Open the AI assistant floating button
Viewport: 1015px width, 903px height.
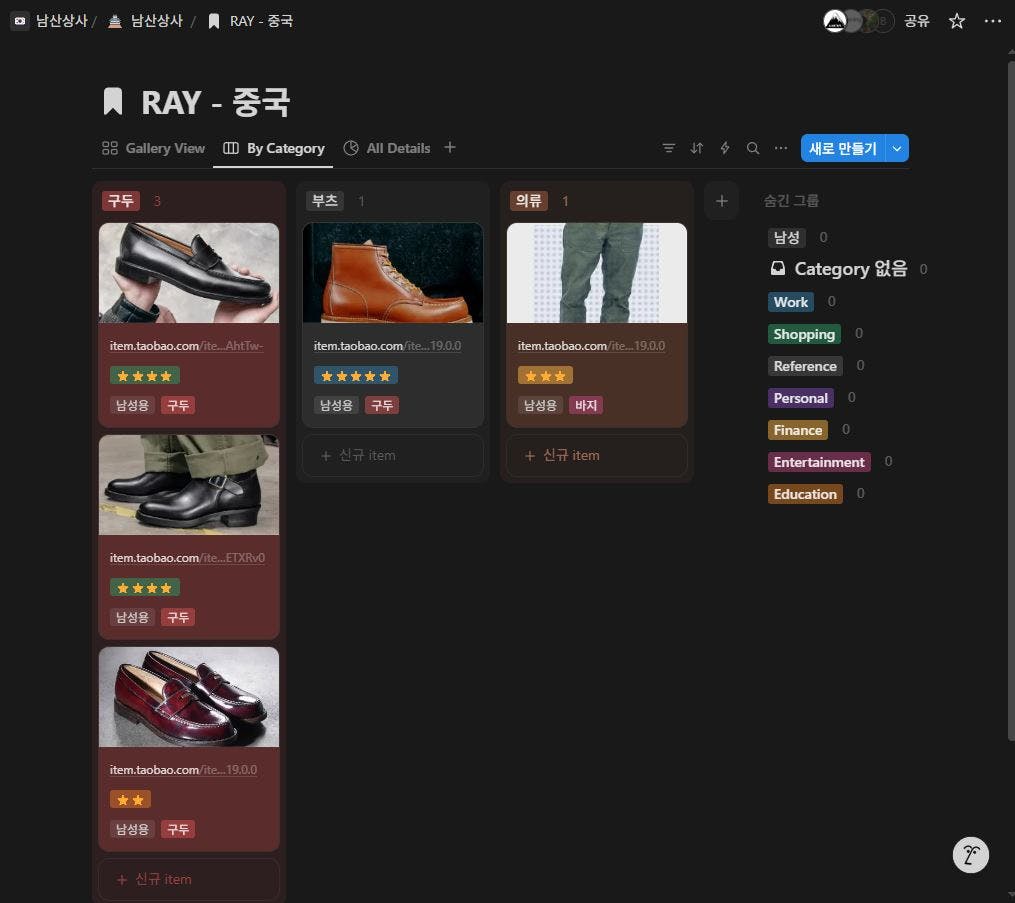pos(970,855)
